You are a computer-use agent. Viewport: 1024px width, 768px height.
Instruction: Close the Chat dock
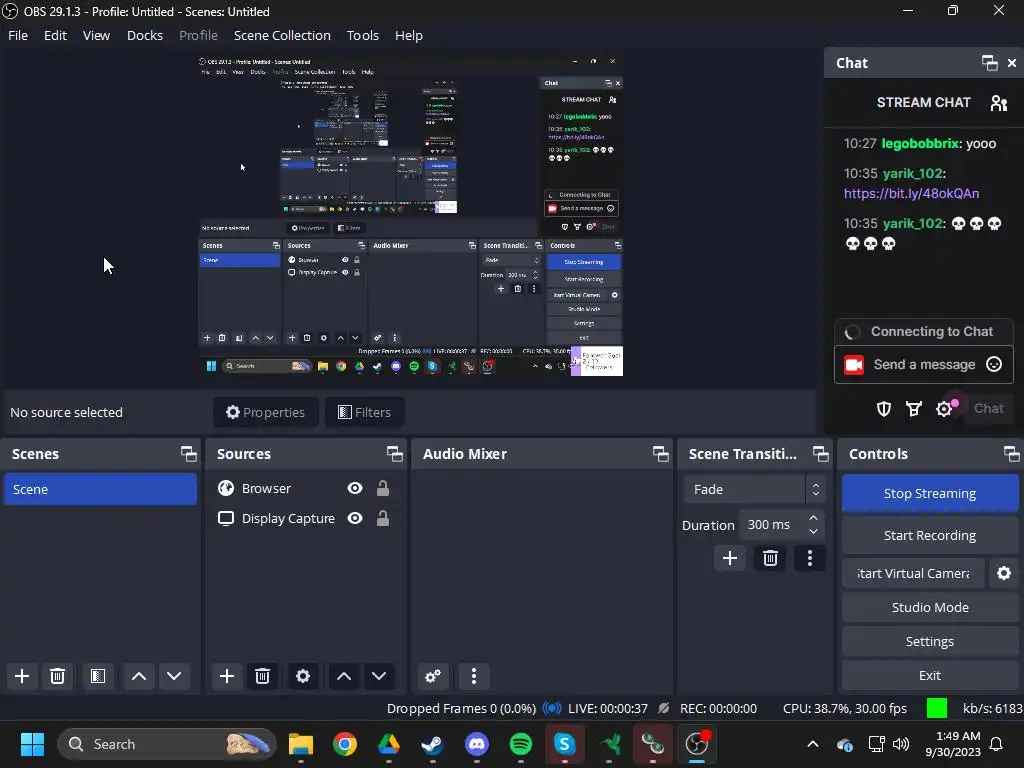[1012, 63]
